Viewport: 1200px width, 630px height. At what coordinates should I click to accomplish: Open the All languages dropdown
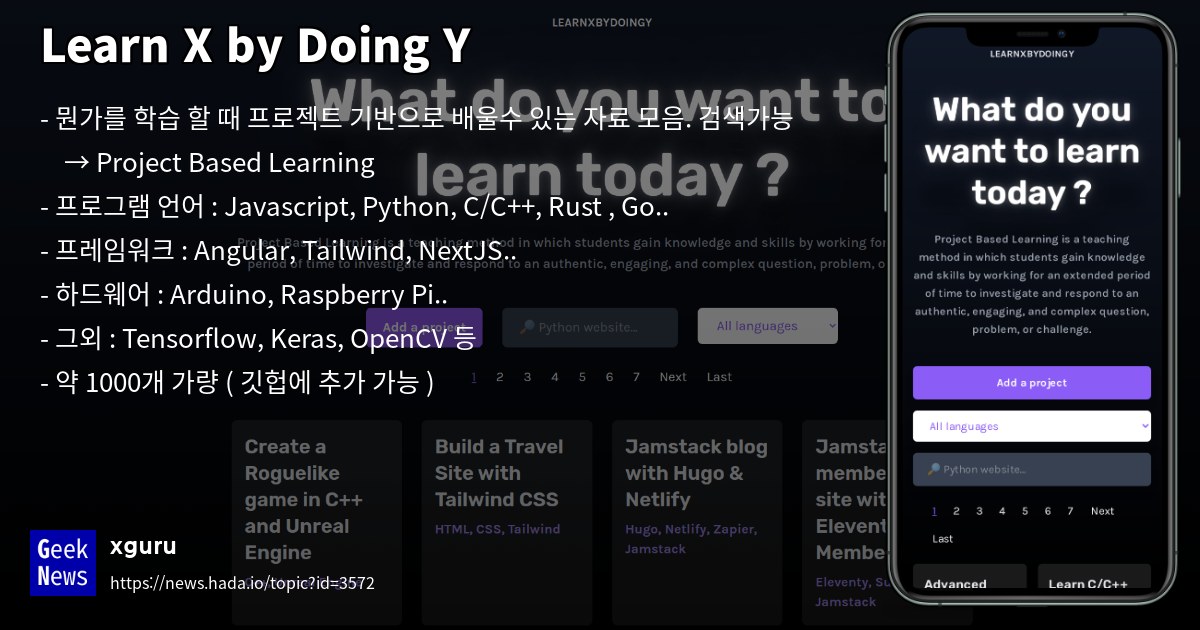click(768, 325)
